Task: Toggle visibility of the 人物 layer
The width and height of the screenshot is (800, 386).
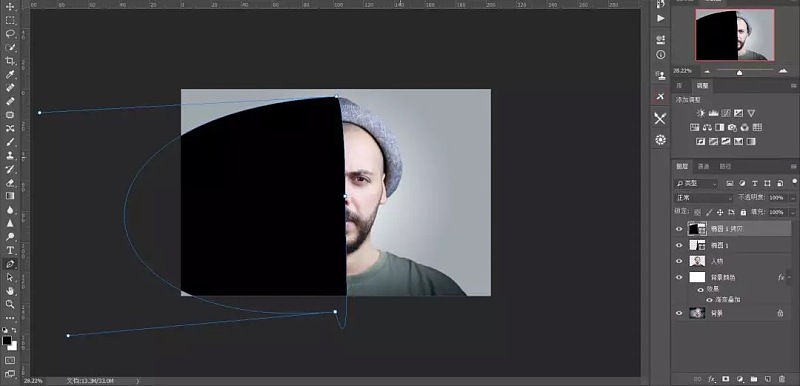Action: coord(679,261)
